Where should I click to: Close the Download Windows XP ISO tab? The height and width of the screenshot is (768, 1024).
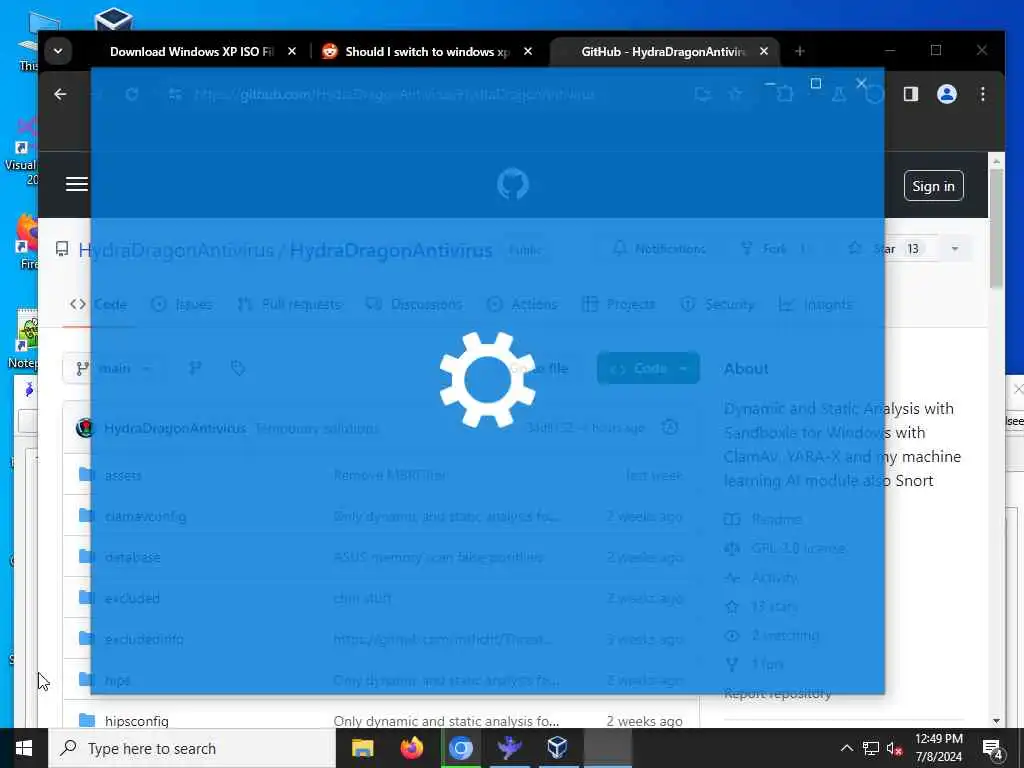coord(292,51)
